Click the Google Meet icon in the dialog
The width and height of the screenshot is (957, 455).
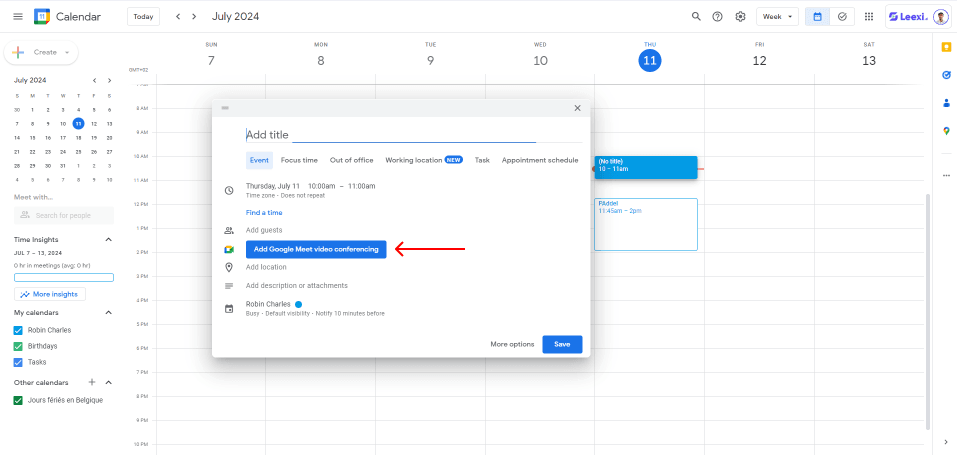pos(229,249)
